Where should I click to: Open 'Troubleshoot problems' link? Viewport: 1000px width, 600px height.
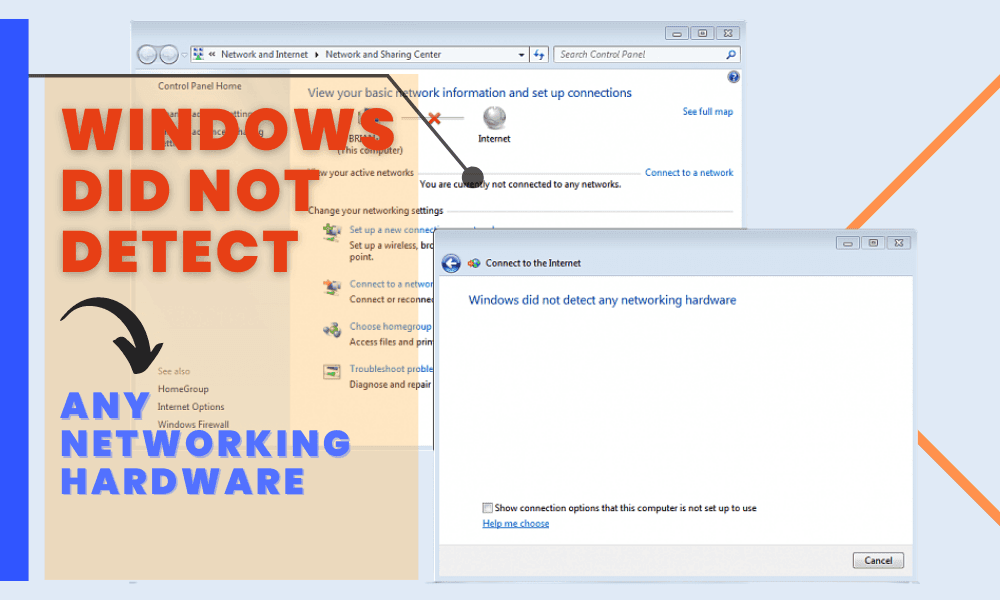click(391, 369)
